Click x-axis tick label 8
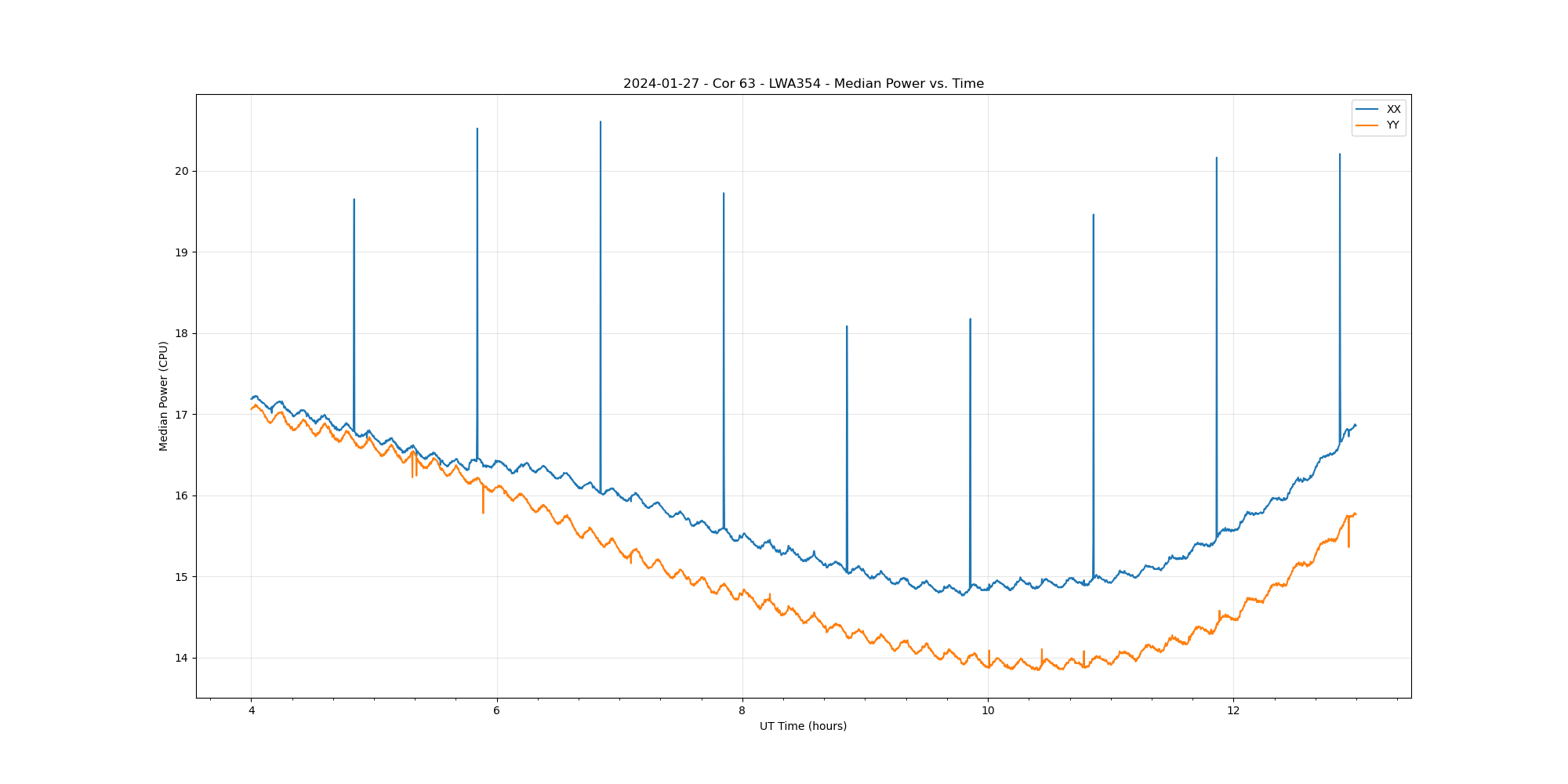1568x784 pixels. click(x=742, y=711)
